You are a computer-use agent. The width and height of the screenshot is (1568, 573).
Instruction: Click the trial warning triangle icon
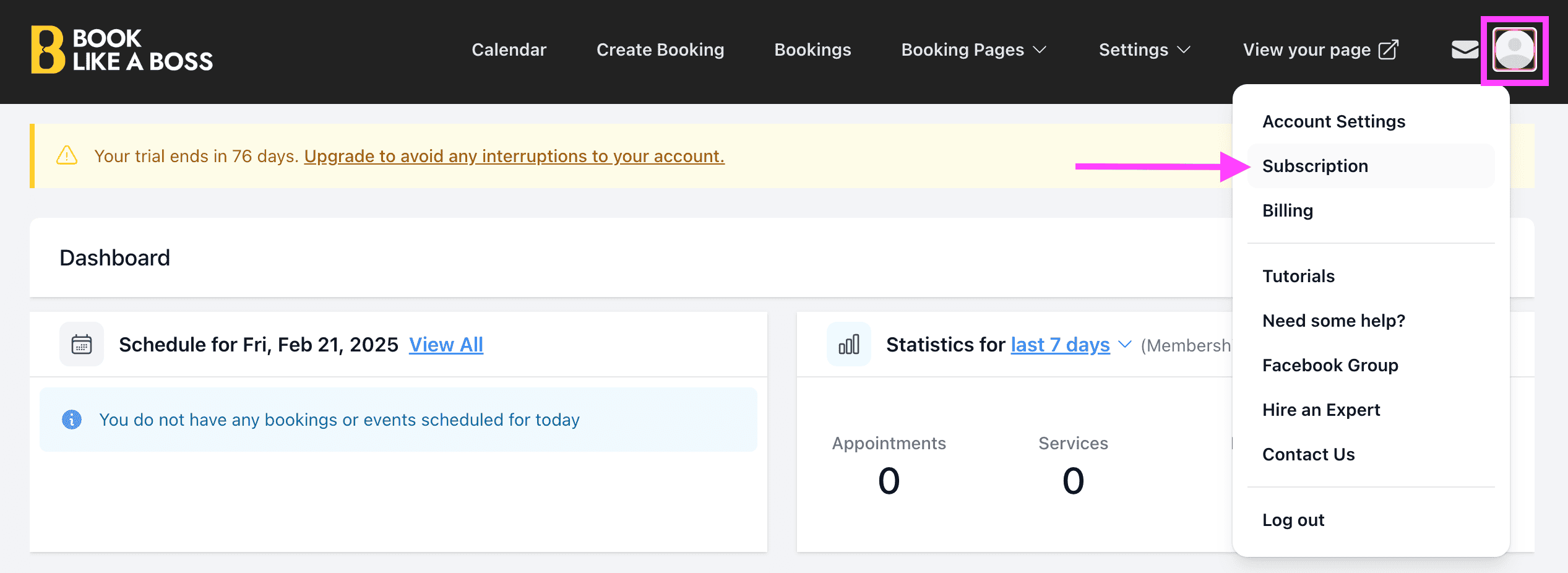click(67, 156)
